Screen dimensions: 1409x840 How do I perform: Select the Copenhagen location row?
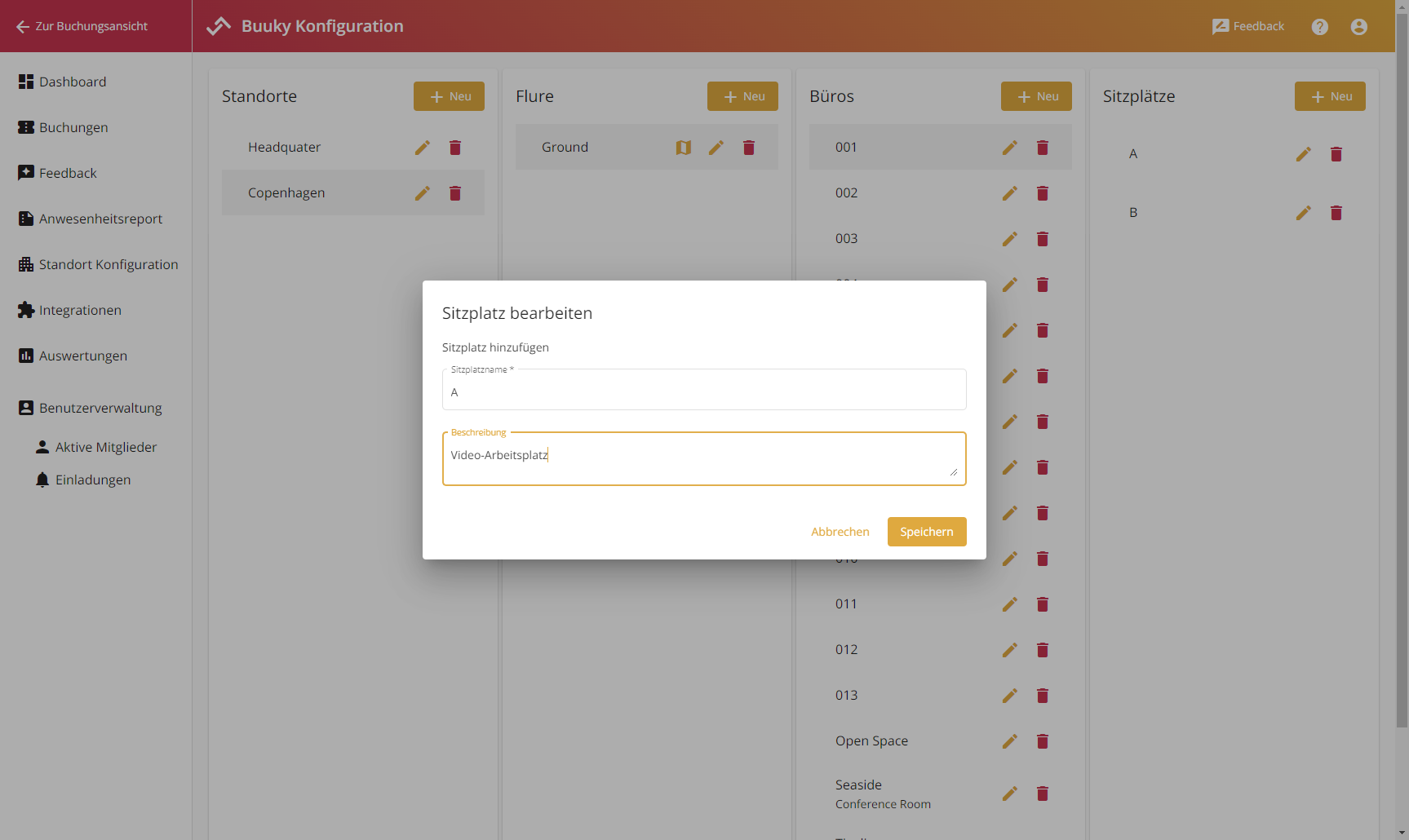click(x=353, y=192)
